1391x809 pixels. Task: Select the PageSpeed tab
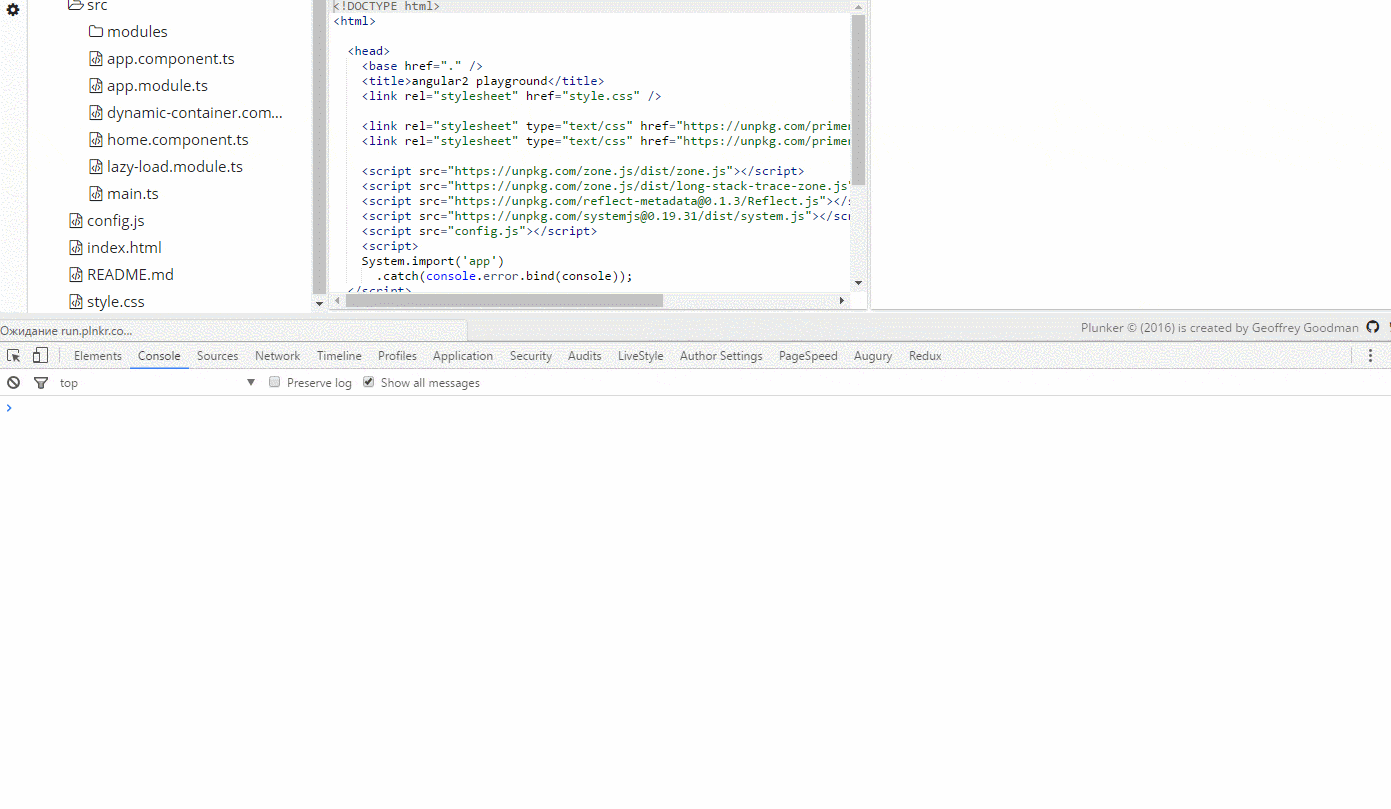click(x=808, y=355)
